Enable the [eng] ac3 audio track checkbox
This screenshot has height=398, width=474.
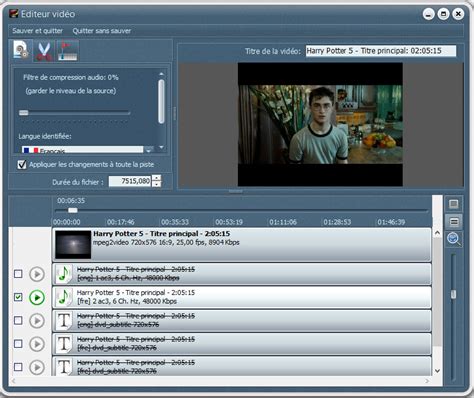tap(18, 274)
